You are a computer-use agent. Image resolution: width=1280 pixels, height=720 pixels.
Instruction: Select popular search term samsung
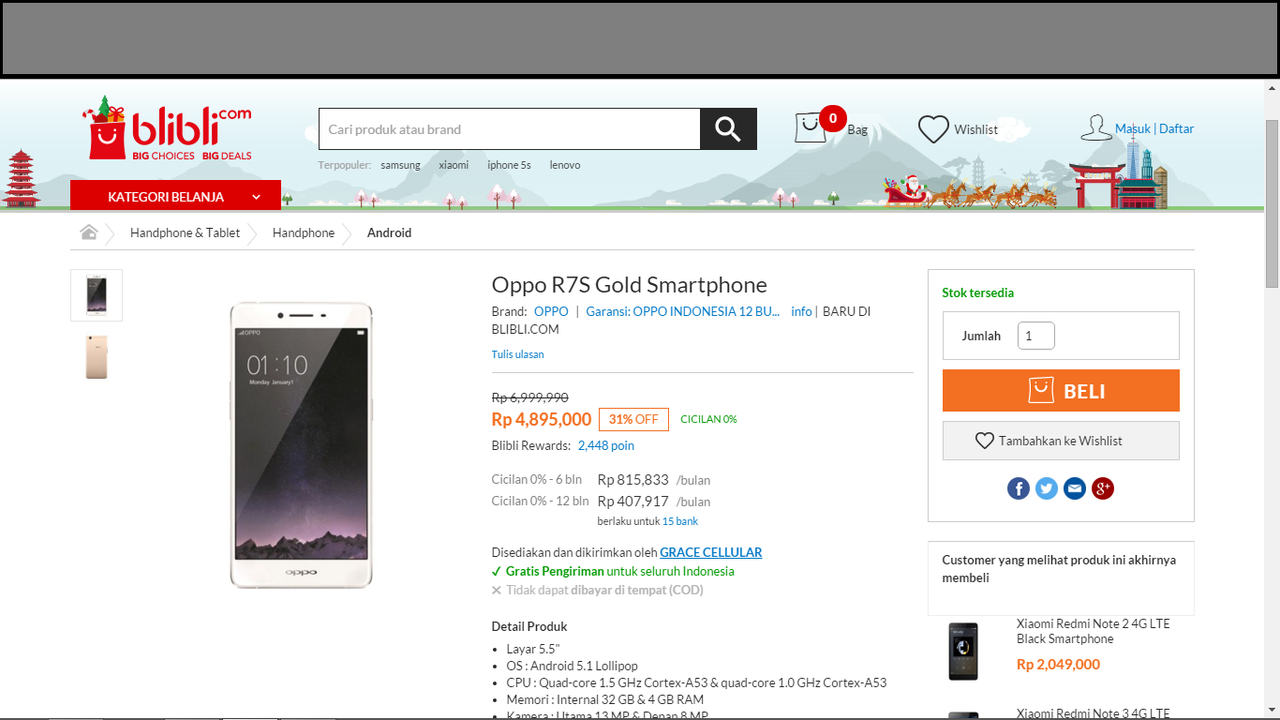click(x=400, y=165)
